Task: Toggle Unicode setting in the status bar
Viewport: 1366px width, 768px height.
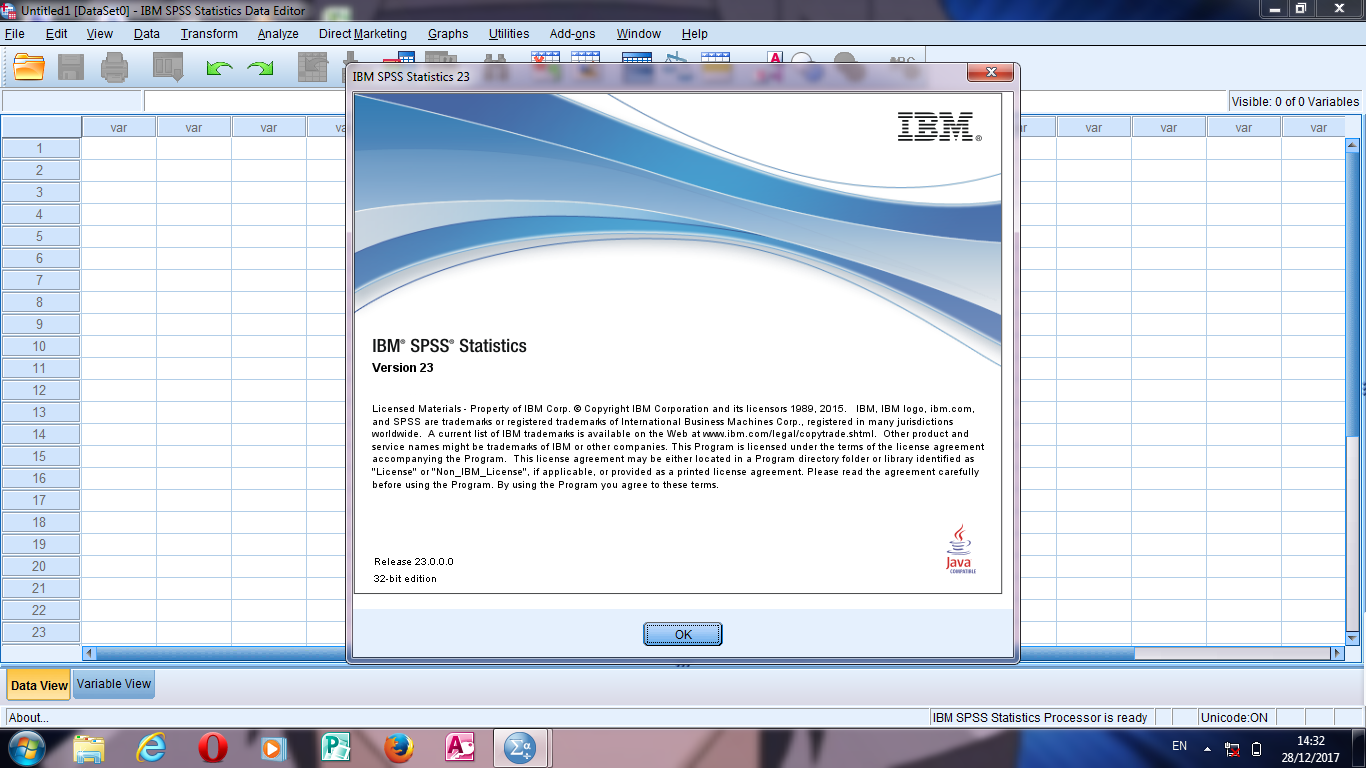Action: click(x=1237, y=717)
